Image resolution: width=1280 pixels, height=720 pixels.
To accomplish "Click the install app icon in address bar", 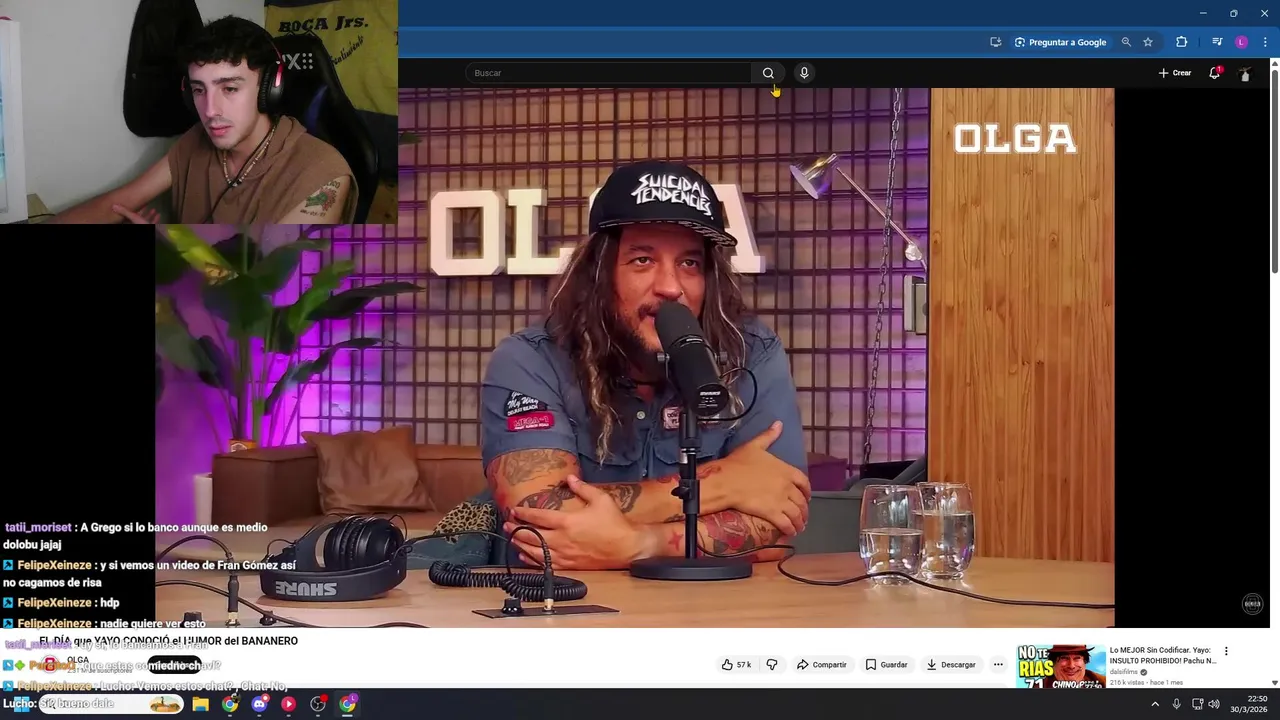I will 995,42.
